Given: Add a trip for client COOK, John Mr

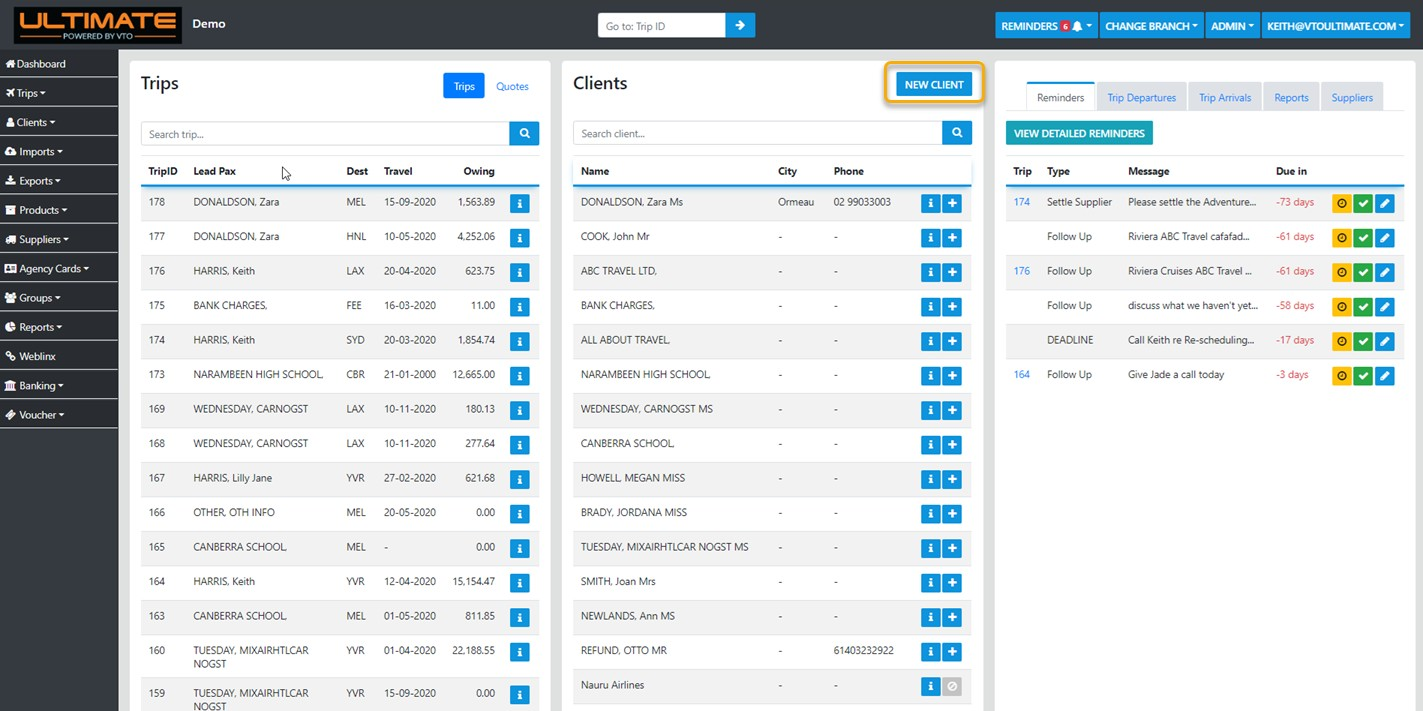Looking at the screenshot, I should [952, 238].
